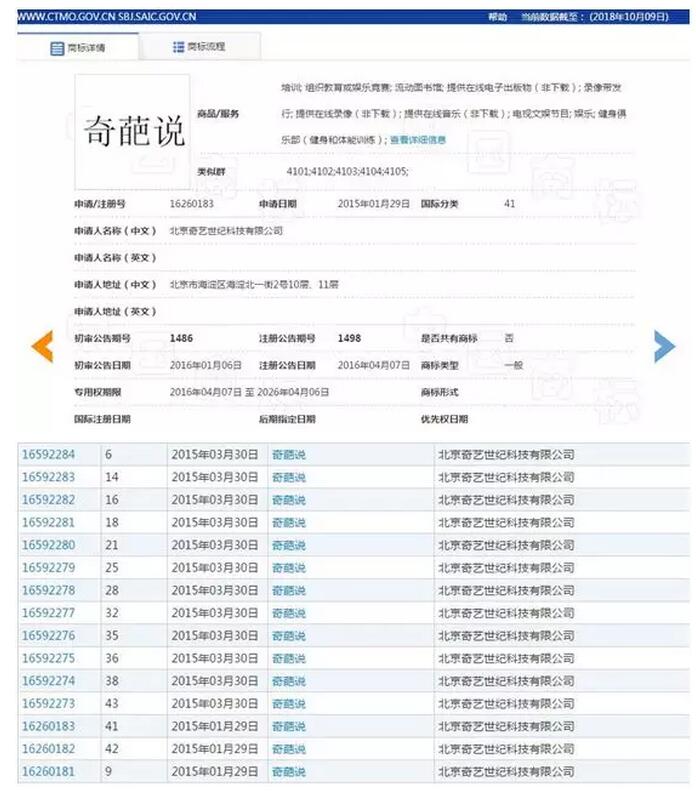Open registration number 16592276
The width and height of the screenshot is (696, 802).
[x=49, y=635]
